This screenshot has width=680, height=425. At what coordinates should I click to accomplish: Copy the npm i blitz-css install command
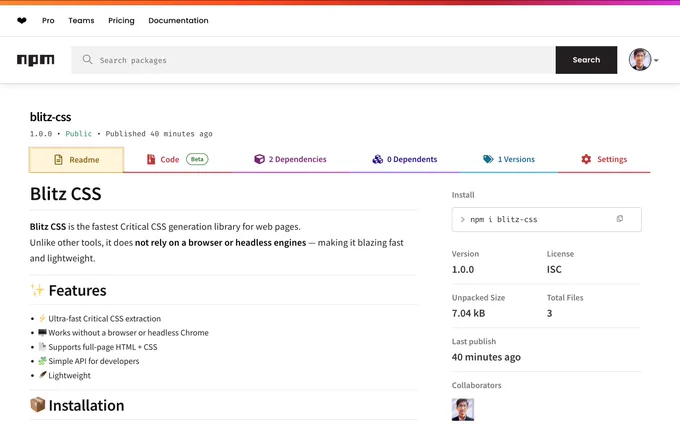(x=620, y=219)
